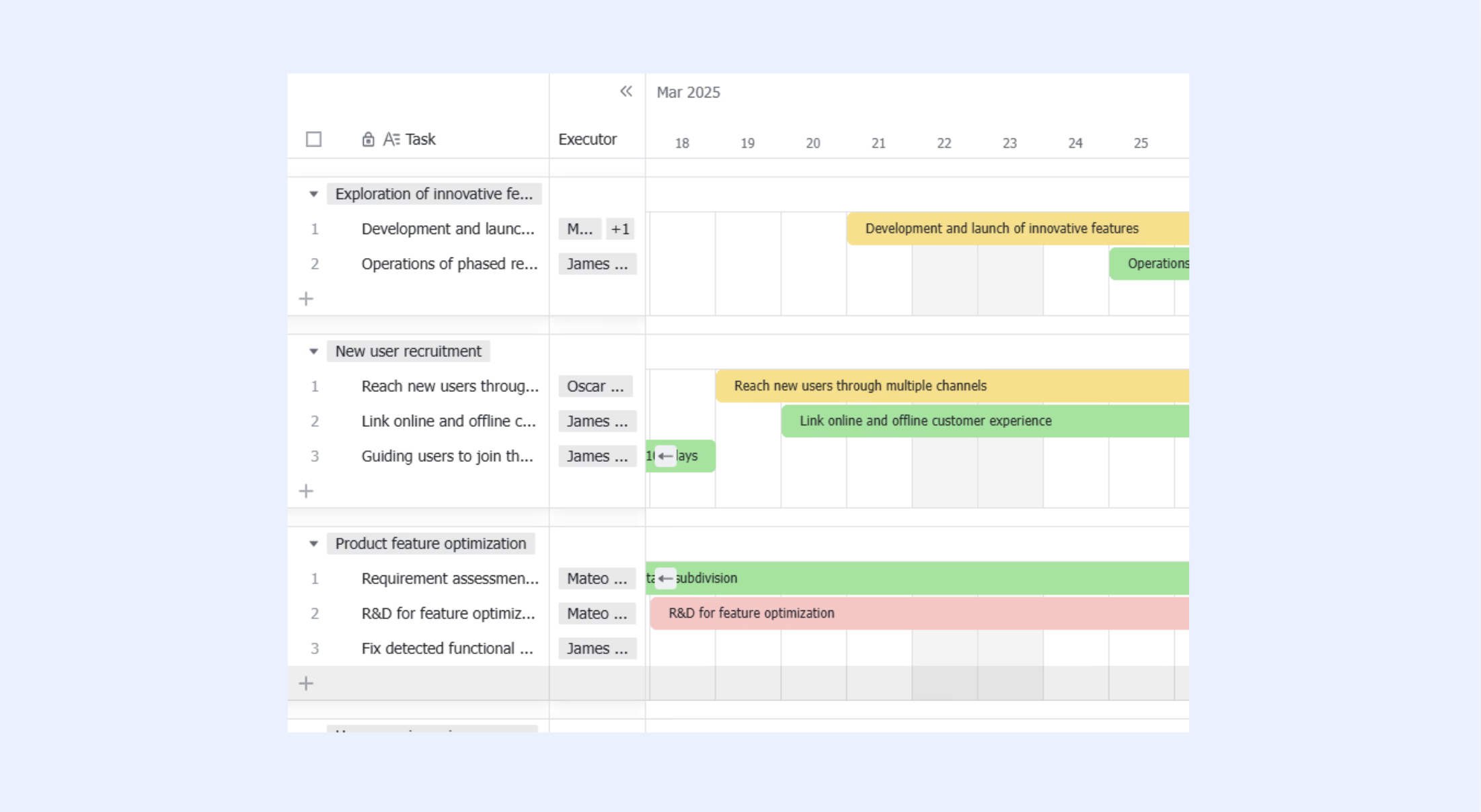
Task: Collapse the New user recruitment group
Action: point(313,351)
